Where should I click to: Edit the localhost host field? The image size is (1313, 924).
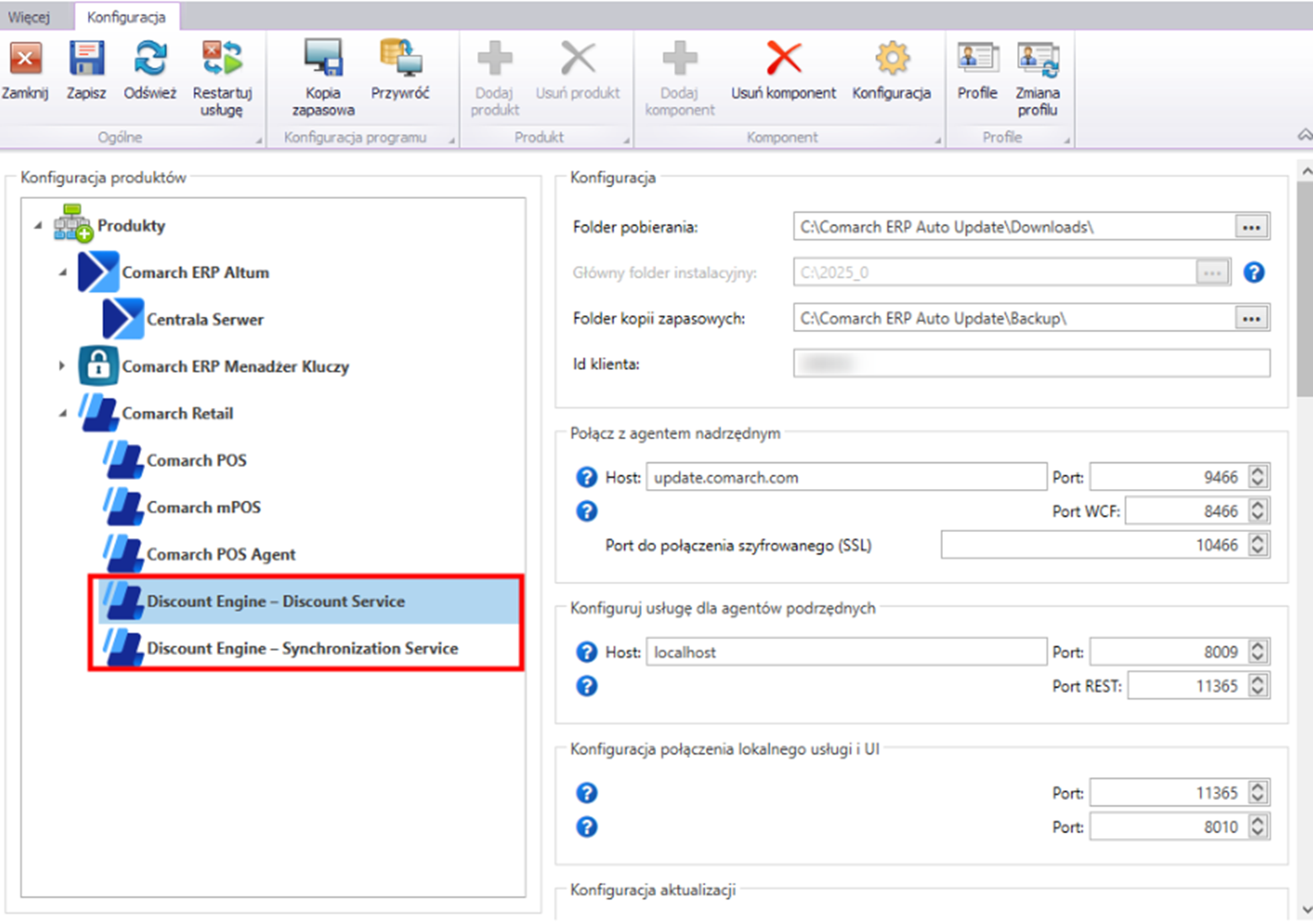(847, 652)
